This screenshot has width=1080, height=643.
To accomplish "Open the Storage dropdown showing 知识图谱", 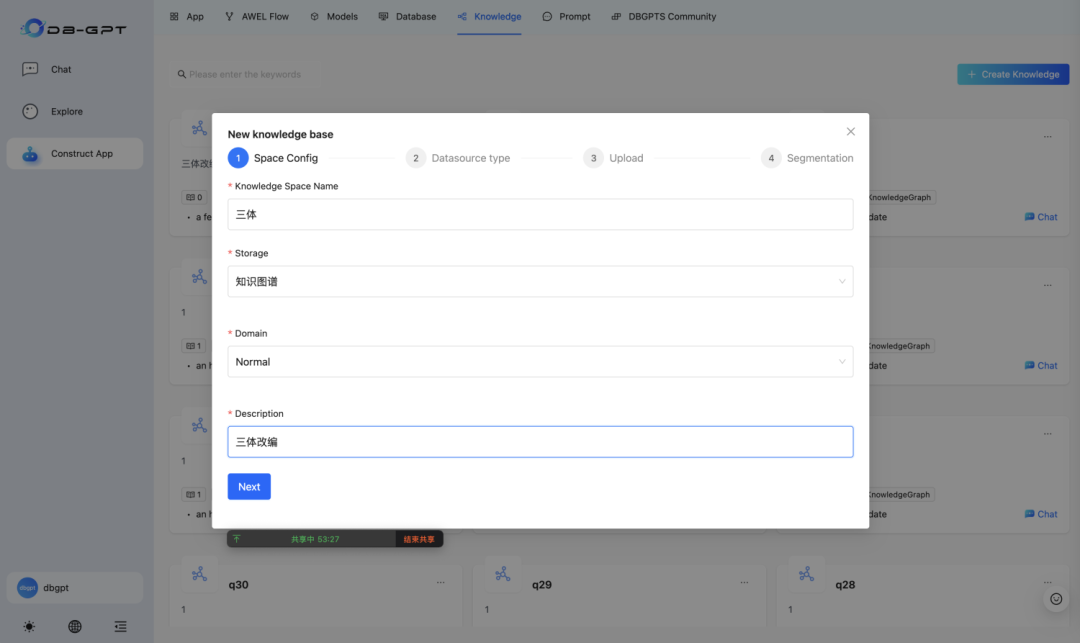I will 540,281.
